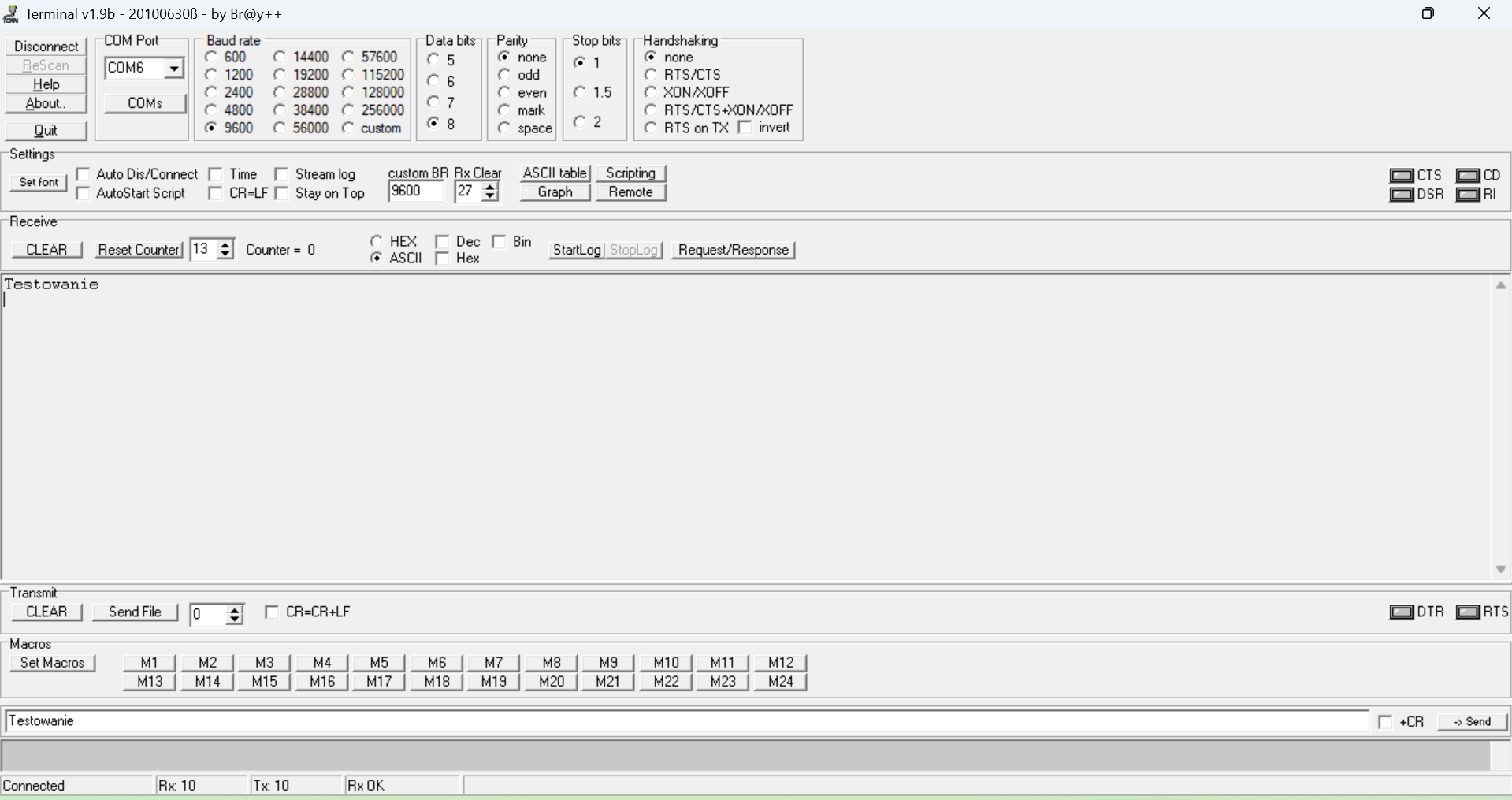This screenshot has width=1512, height=800.
Task: Toggle the Dec receive checkbox
Action: coord(443,241)
